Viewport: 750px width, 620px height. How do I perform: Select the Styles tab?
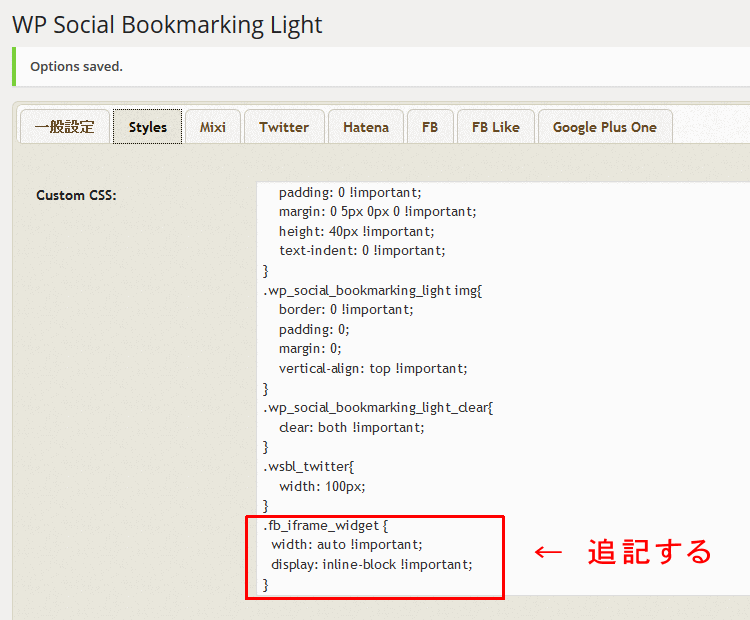(147, 127)
